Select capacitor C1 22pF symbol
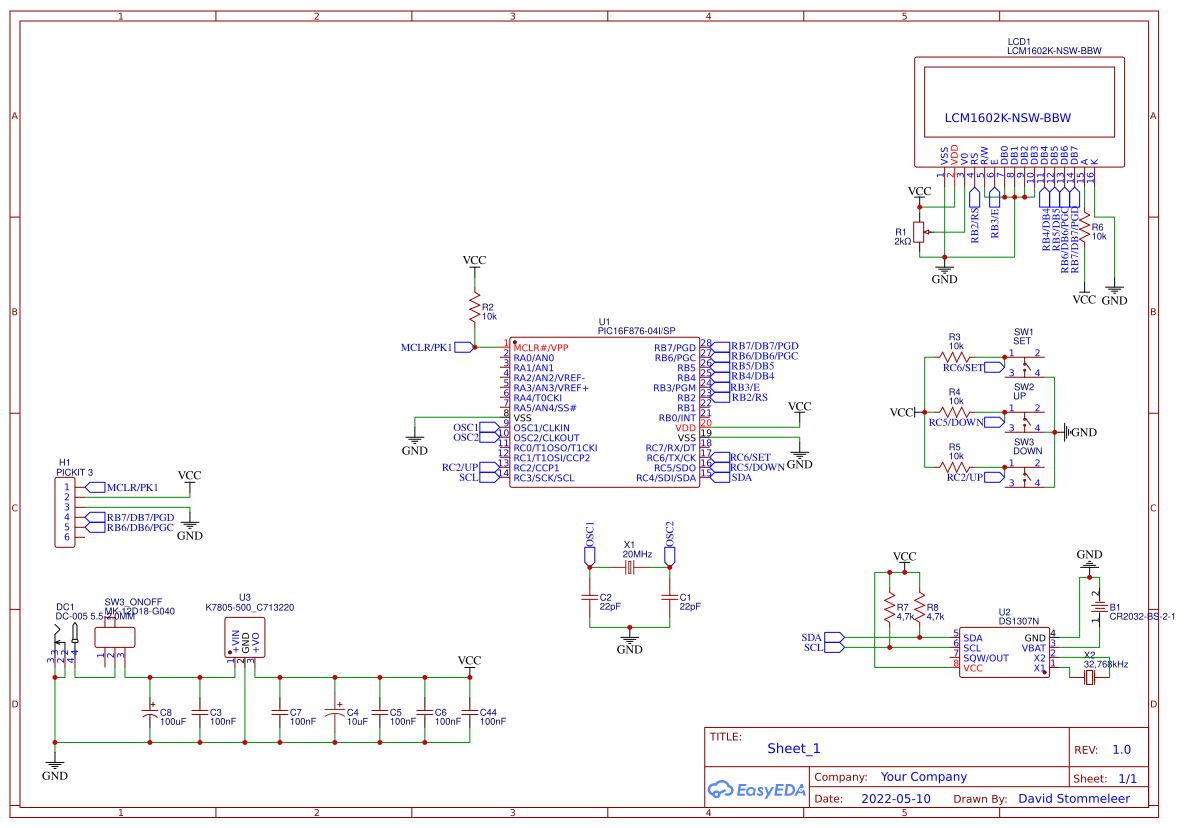This screenshot has height=828, width=1186. (669, 597)
